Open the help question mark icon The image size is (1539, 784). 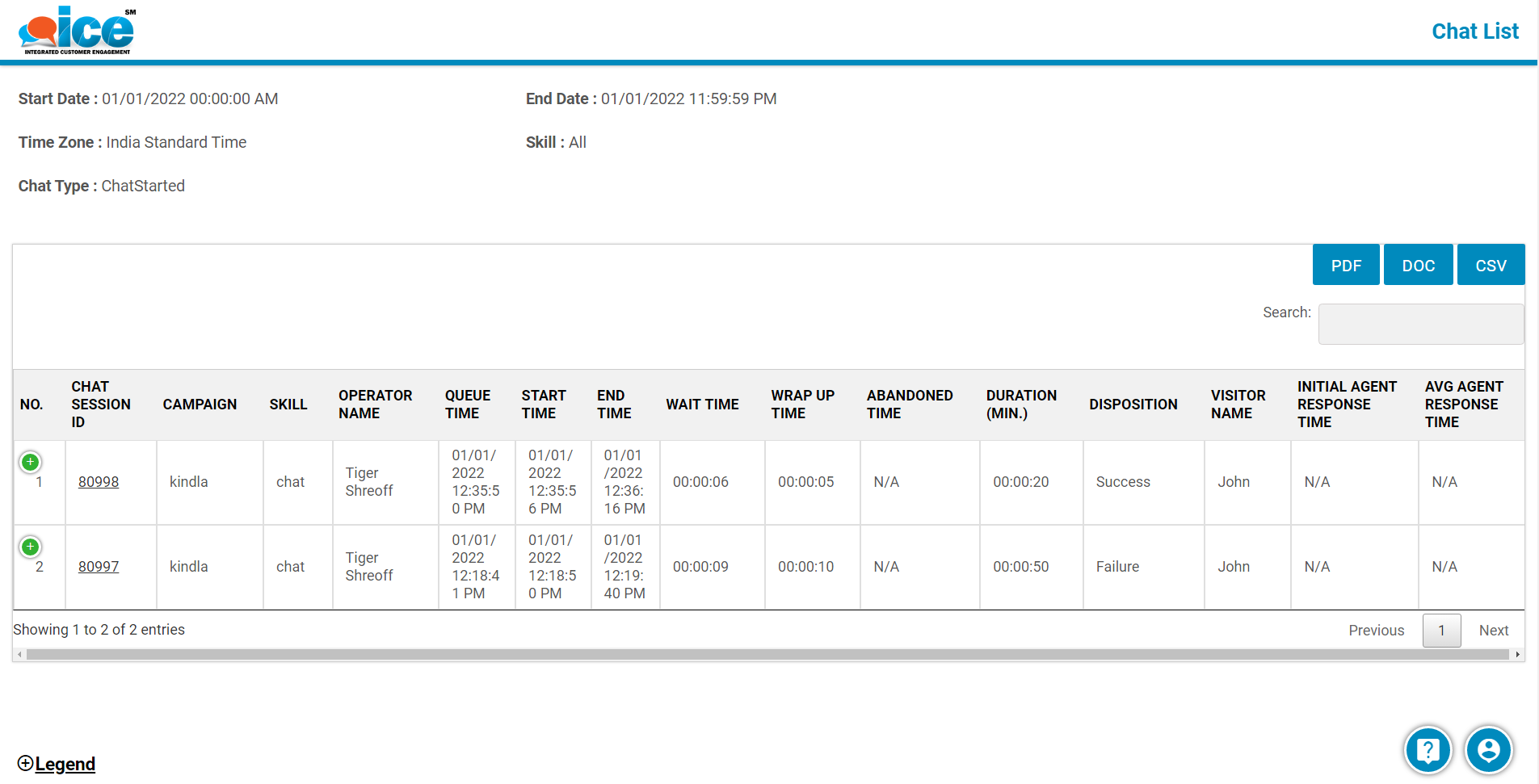[1428, 750]
